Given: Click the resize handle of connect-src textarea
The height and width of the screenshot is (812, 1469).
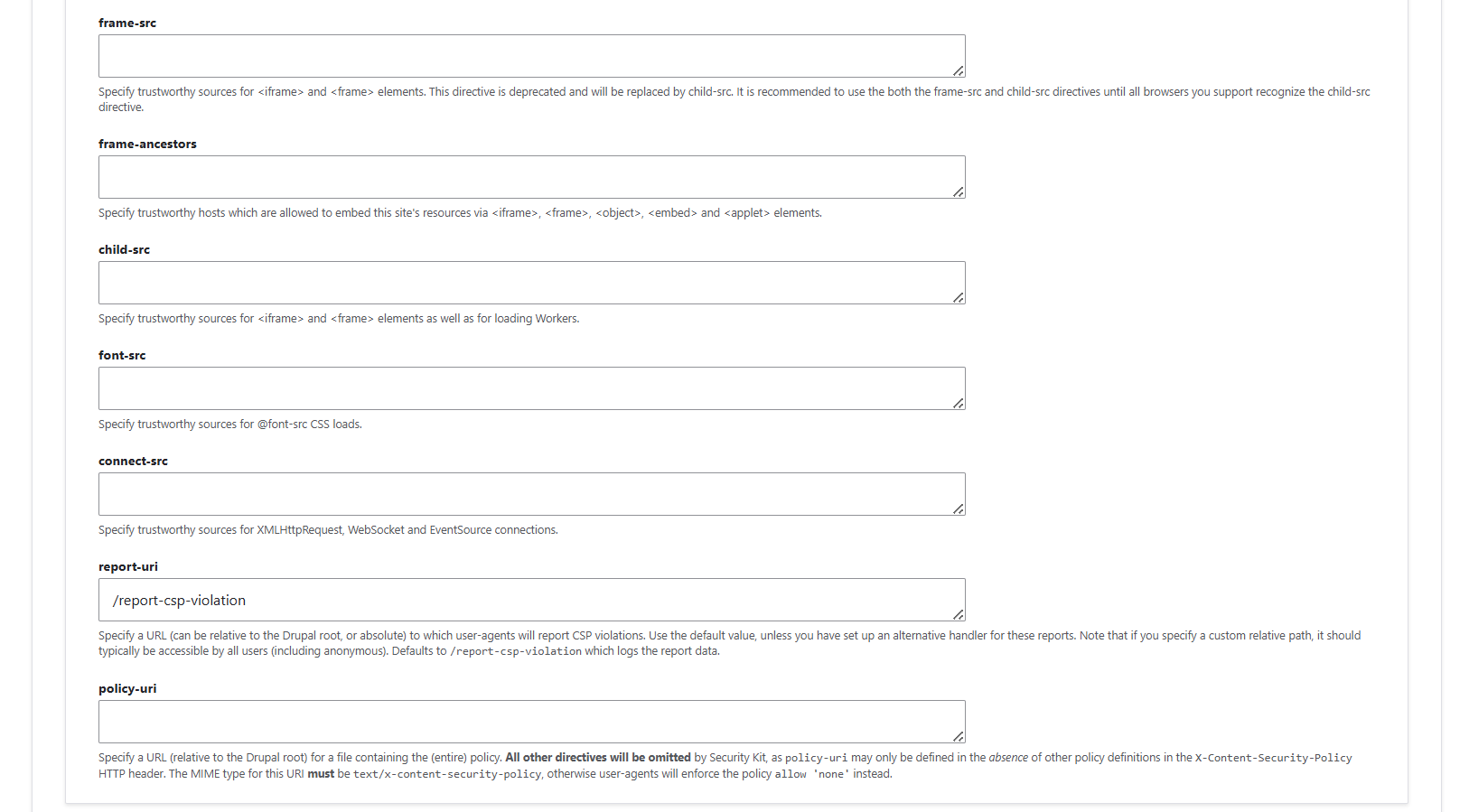Looking at the screenshot, I should click(959, 509).
